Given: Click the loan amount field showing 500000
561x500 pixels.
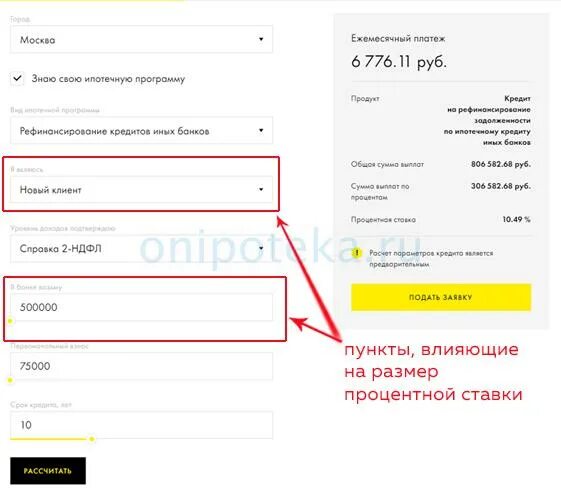Looking at the screenshot, I should click(x=141, y=307).
